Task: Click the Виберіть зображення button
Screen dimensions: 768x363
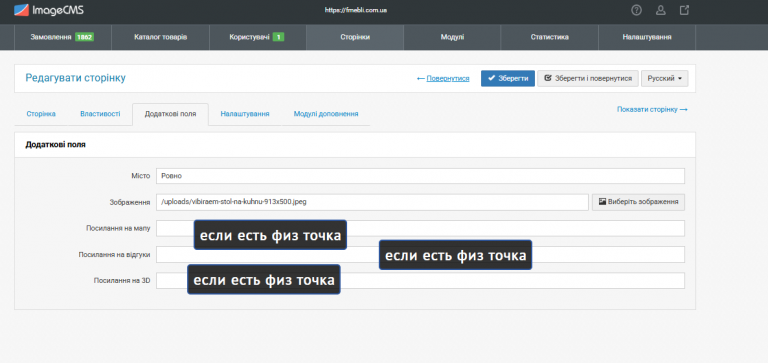Action: coord(638,202)
